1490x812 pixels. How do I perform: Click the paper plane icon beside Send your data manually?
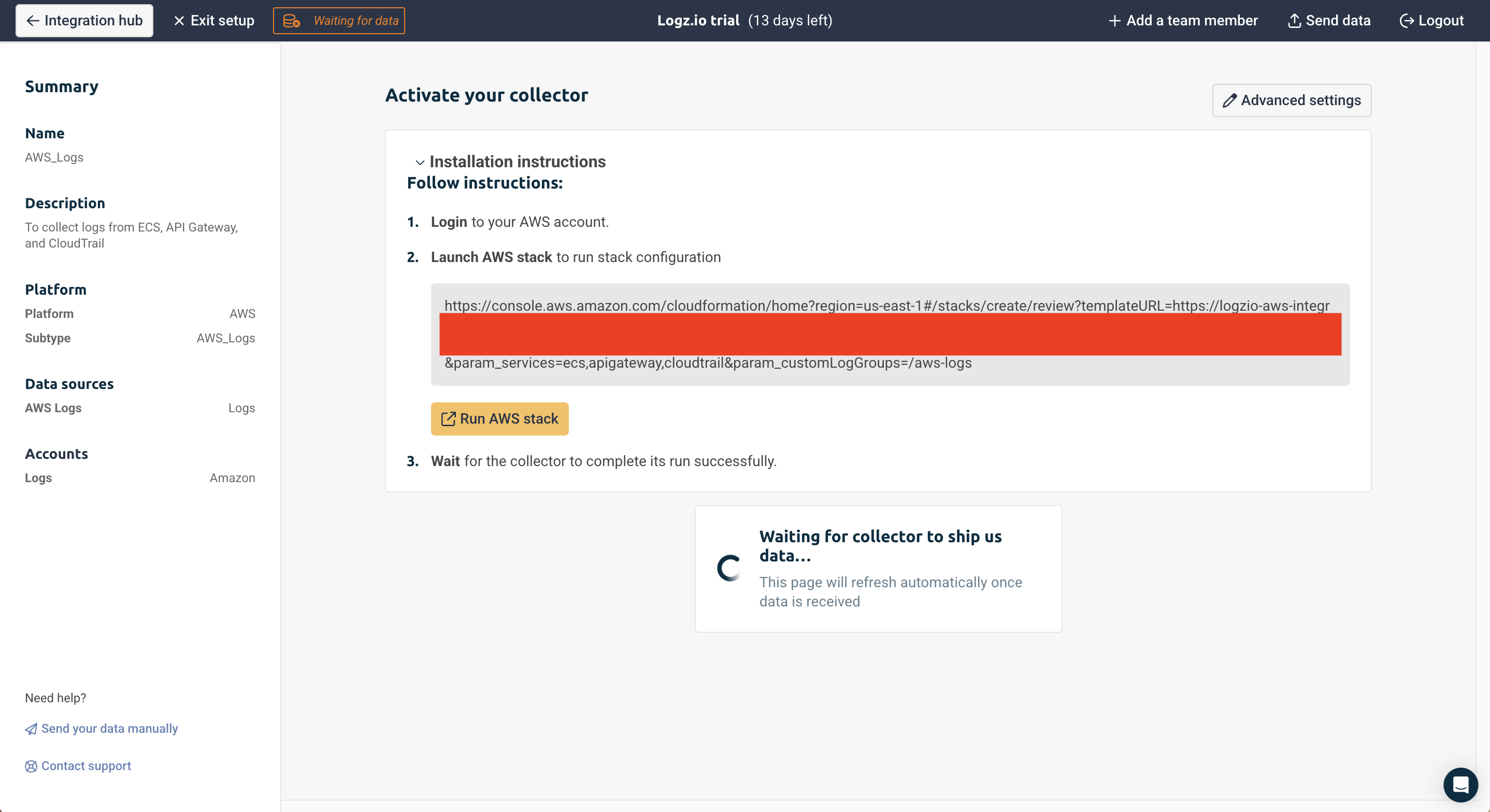[x=31, y=729]
